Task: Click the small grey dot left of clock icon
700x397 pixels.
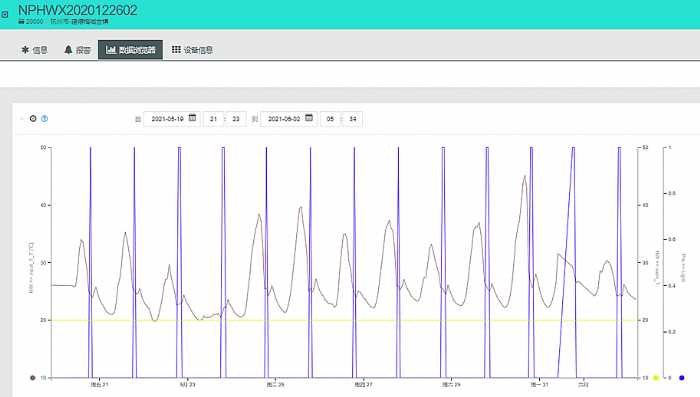Action: tap(21, 119)
